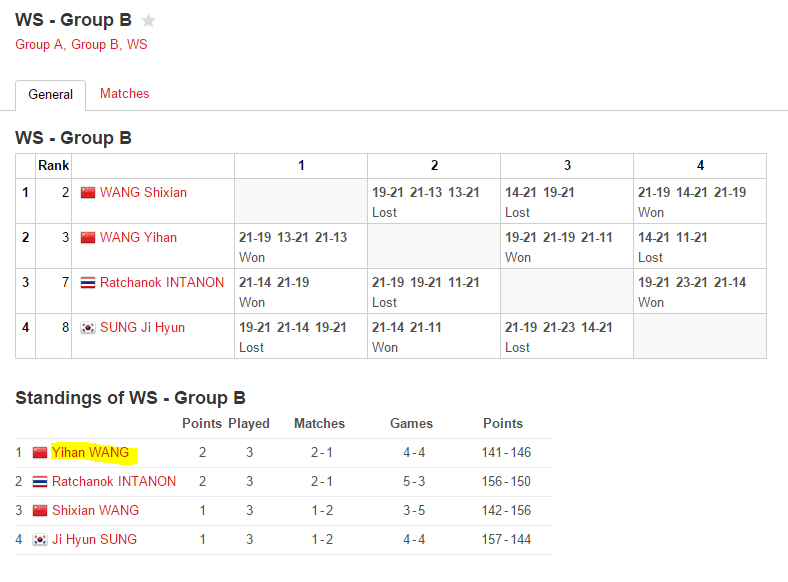Open highlighted Yihan WANG standings link
Viewport: 788px width, 582px height.
tap(90, 452)
